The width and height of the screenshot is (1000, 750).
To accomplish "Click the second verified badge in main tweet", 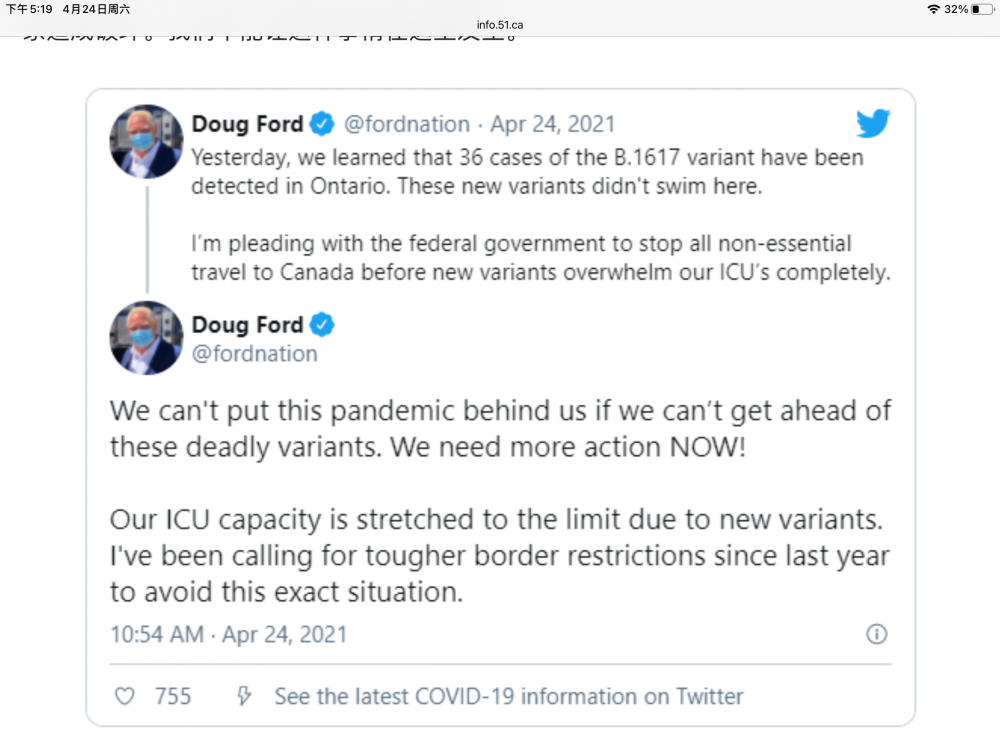I will (321, 325).
